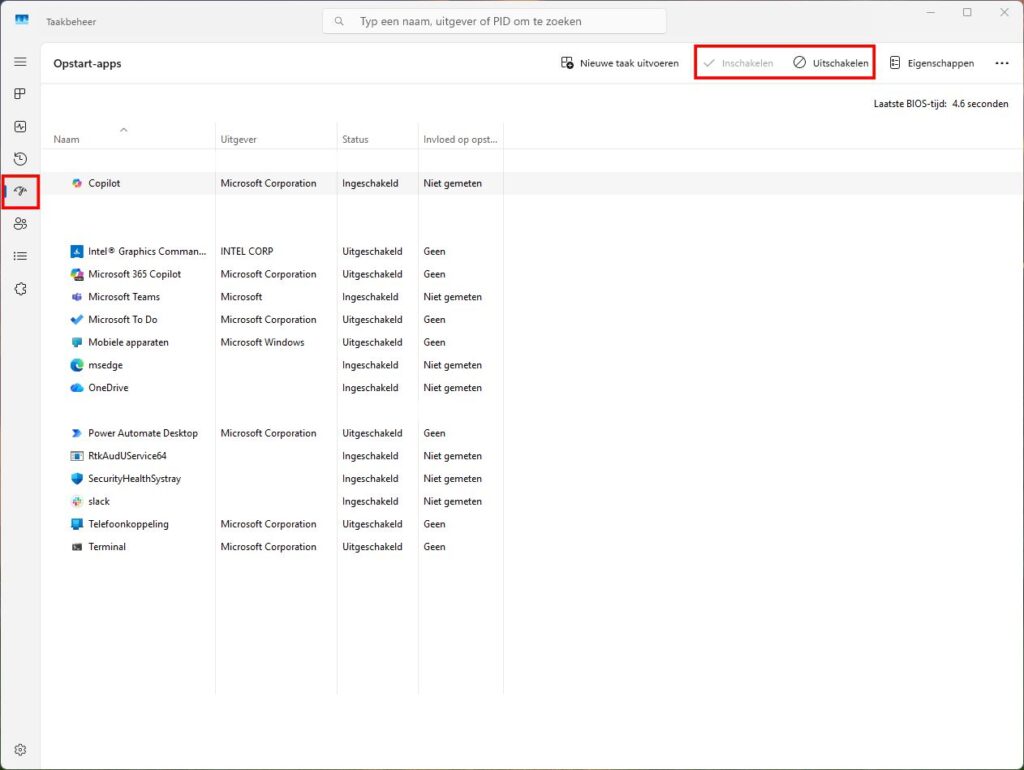Click the Copilot app icon
The width and height of the screenshot is (1024, 770).
[74, 183]
